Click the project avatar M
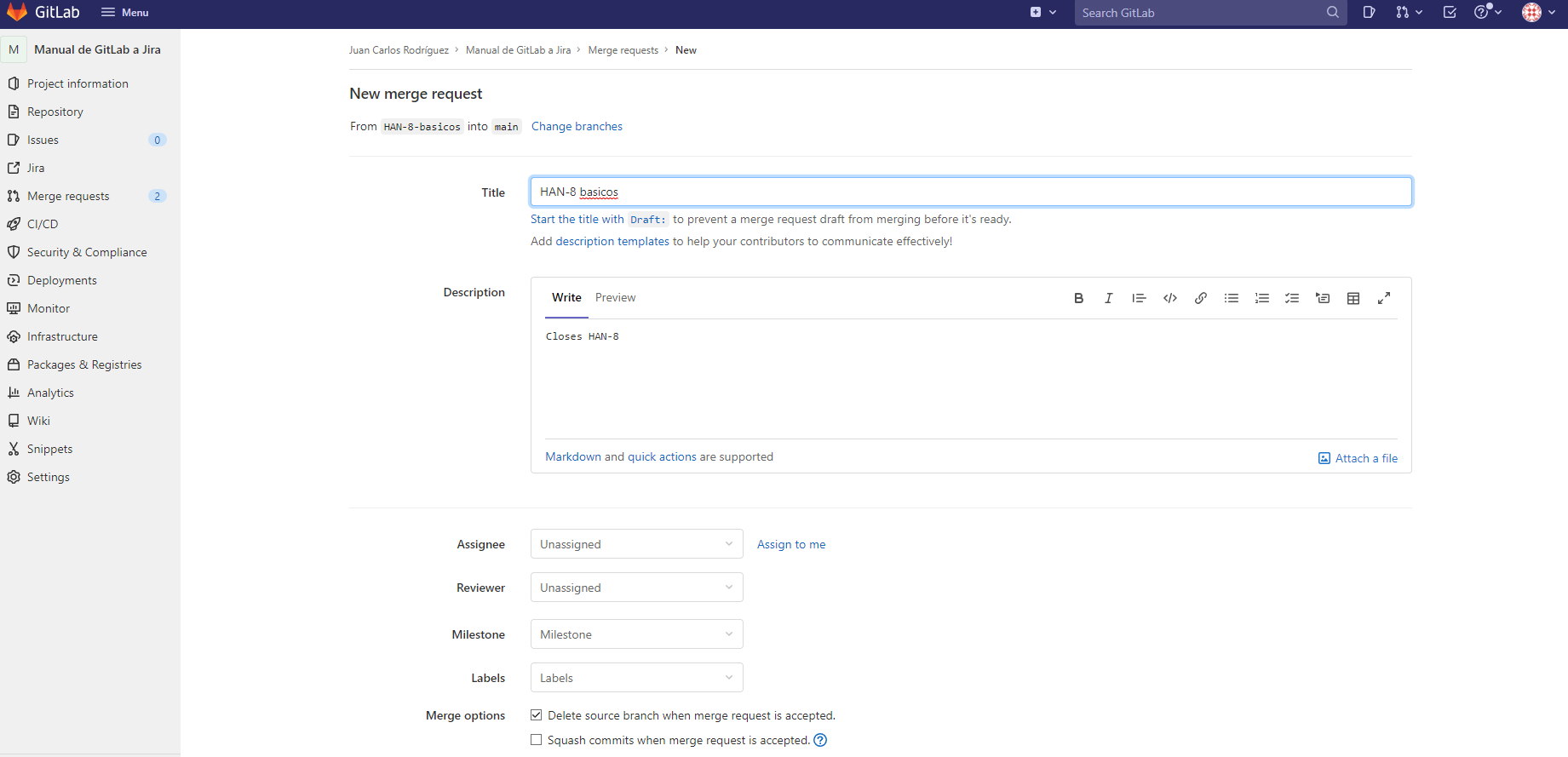The height and width of the screenshot is (757, 1568). click(x=14, y=49)
